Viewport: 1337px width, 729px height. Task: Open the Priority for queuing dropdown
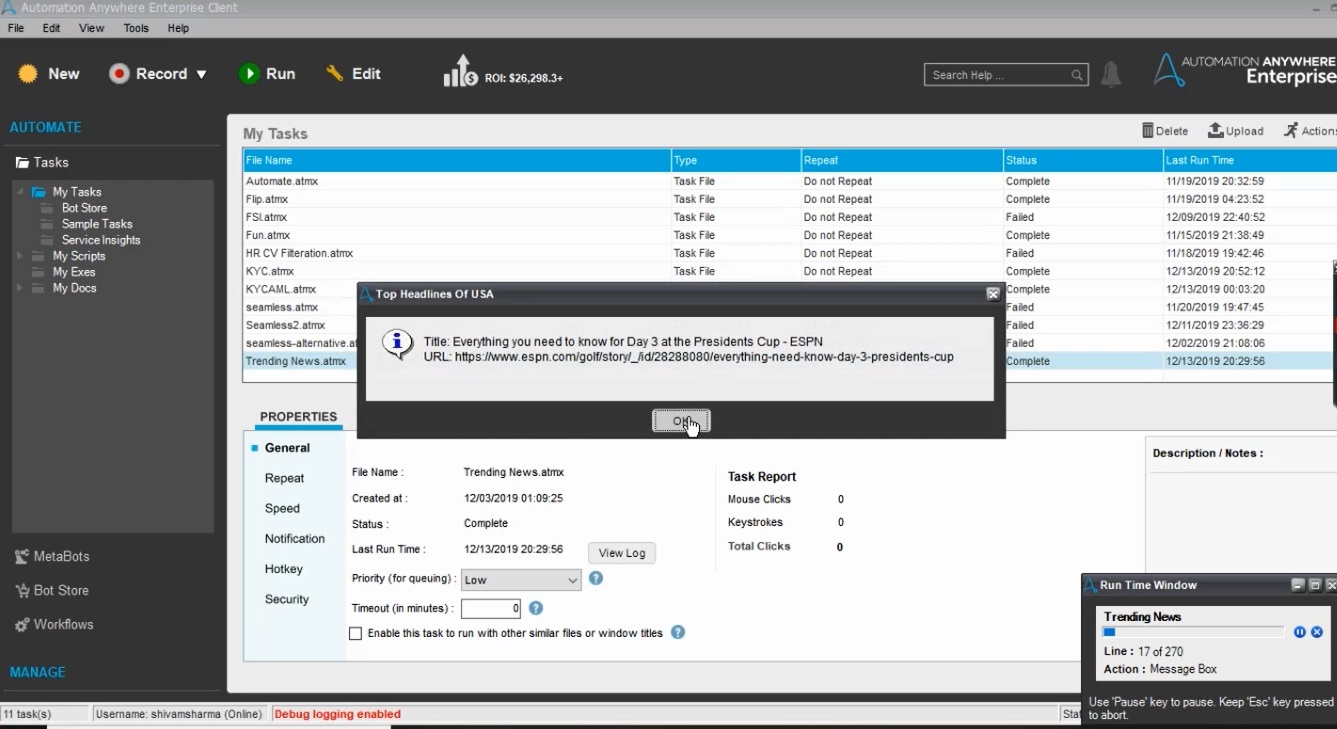(x=521, y=580)
